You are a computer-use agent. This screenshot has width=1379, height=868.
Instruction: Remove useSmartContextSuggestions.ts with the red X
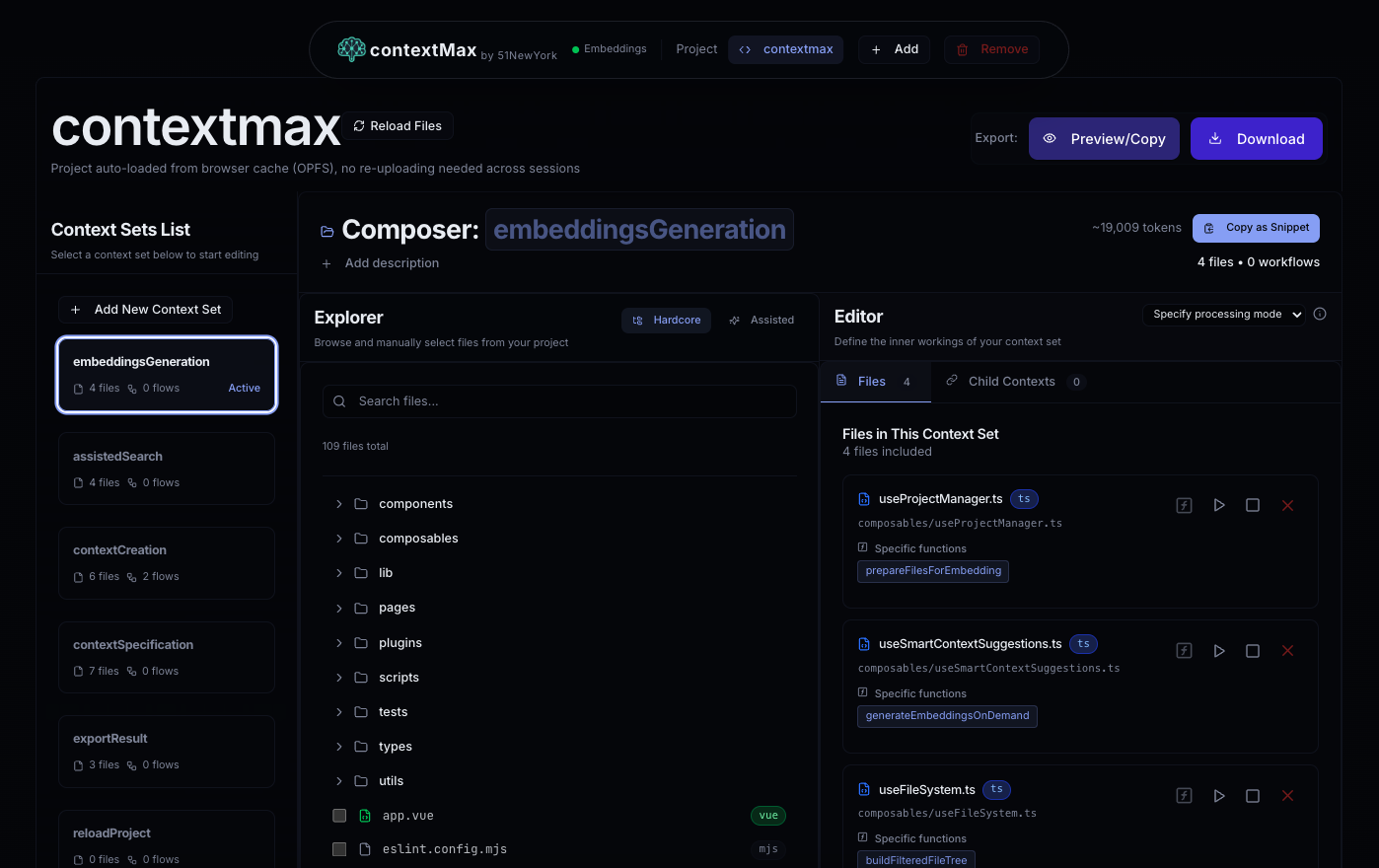coord(1287,651)
